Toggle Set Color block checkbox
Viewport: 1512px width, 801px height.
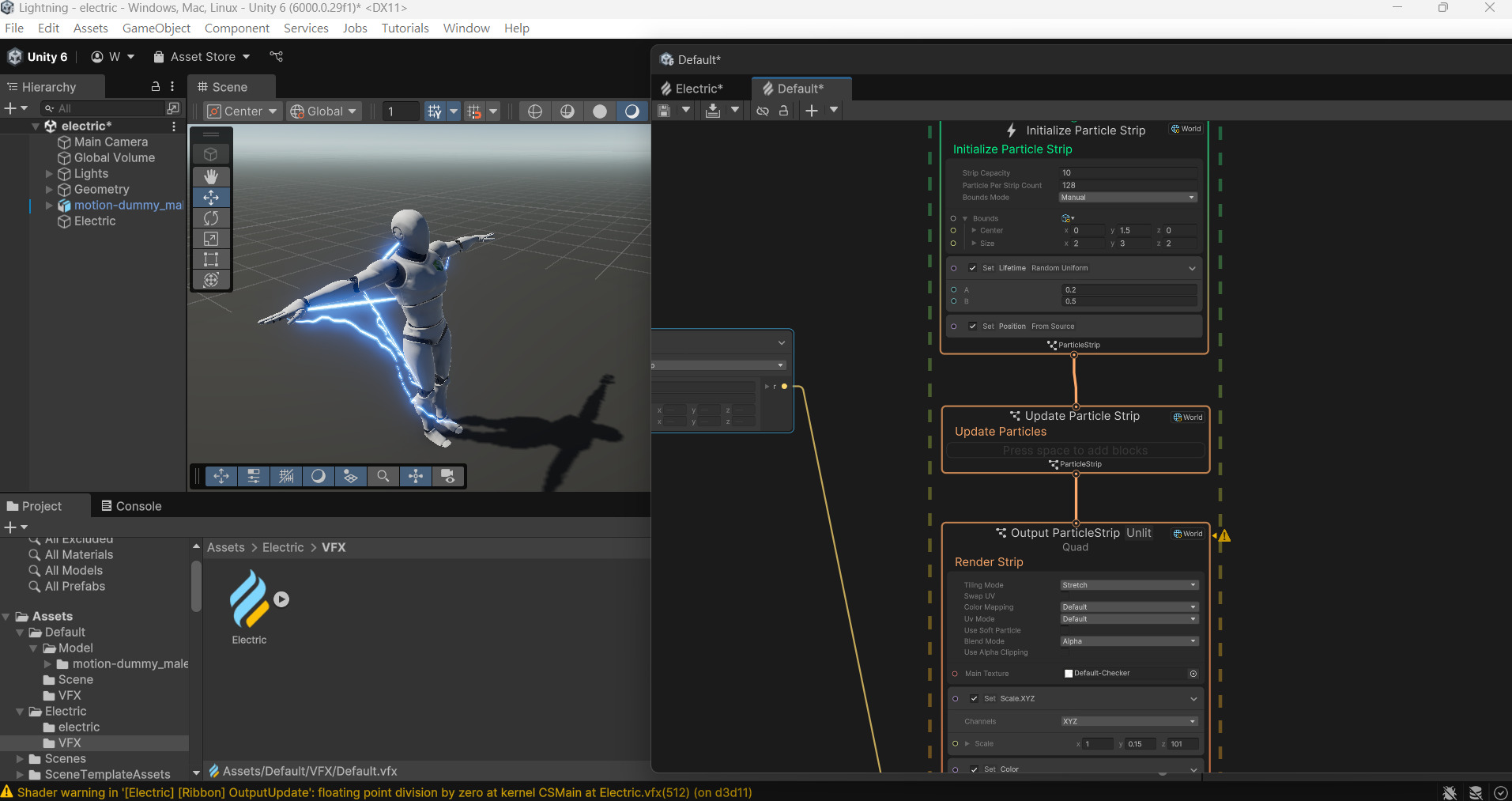click(975, 769)
